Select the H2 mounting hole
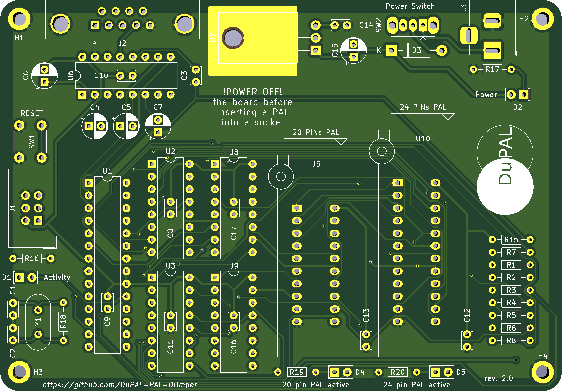Screen dimensions: 562x391 pos(19,372)
